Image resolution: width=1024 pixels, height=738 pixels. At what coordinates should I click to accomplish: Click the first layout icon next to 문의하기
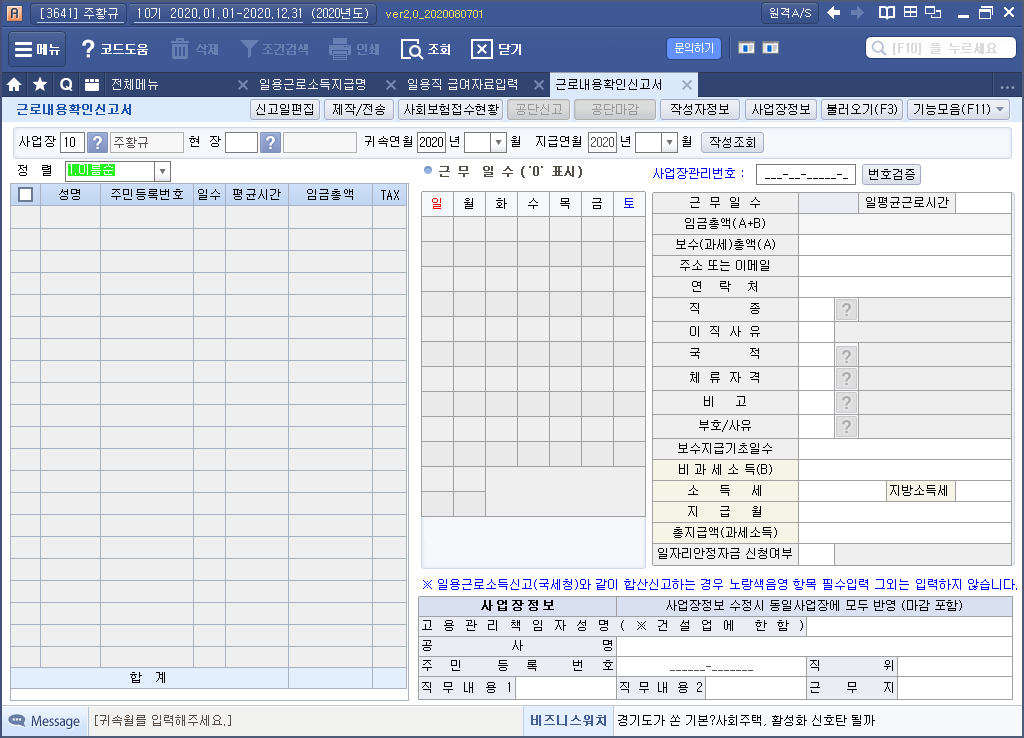(746, 48)
